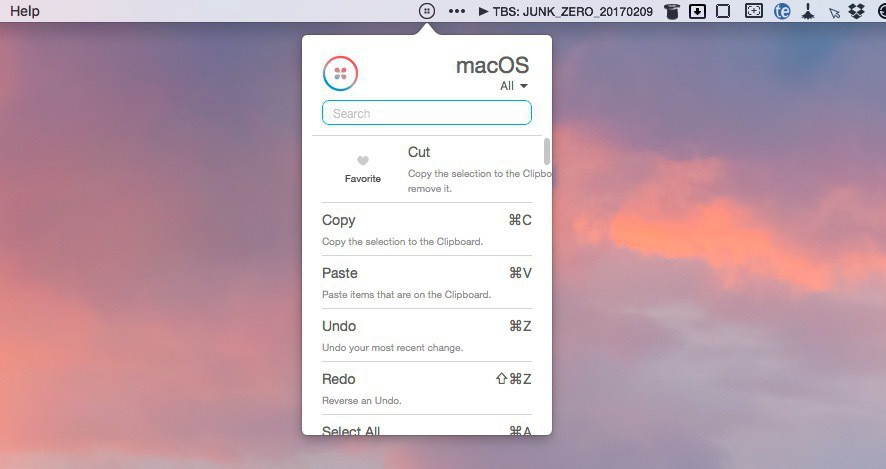
Task: Click the broom cleaner menu bar icon
Action: click(809, 11)
